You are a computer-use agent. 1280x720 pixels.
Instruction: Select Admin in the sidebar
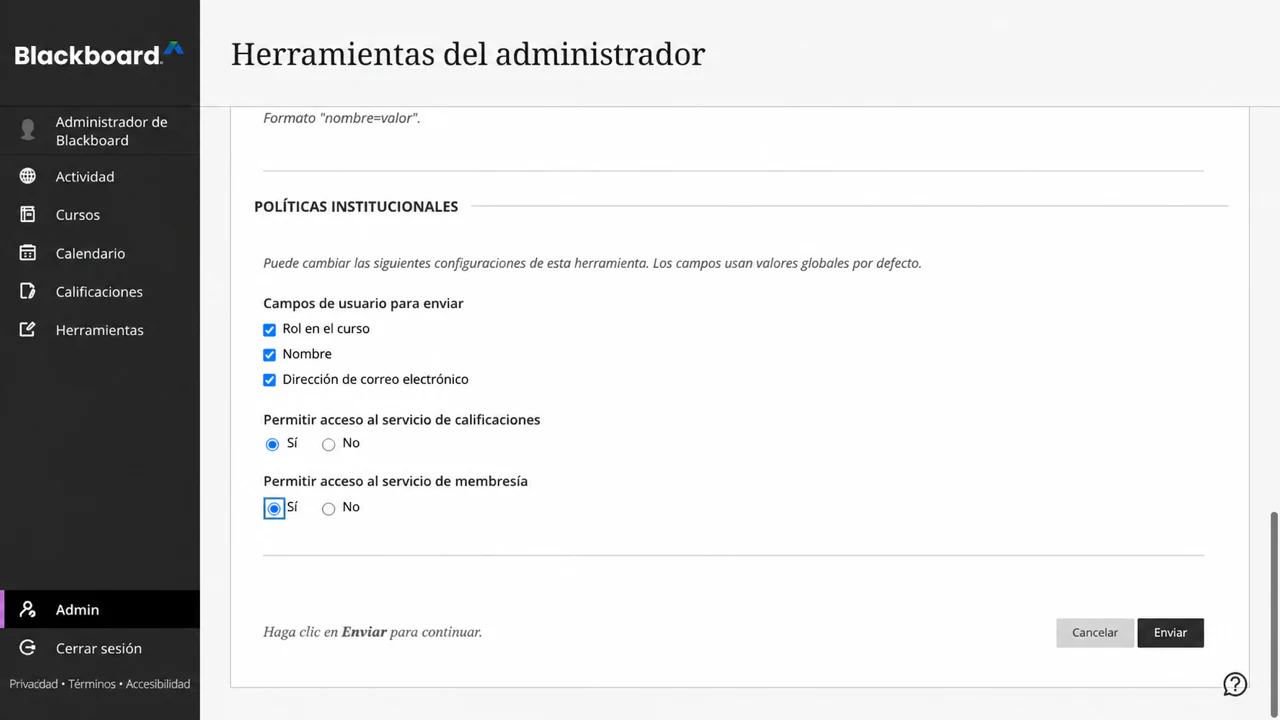tap(100, 609)
